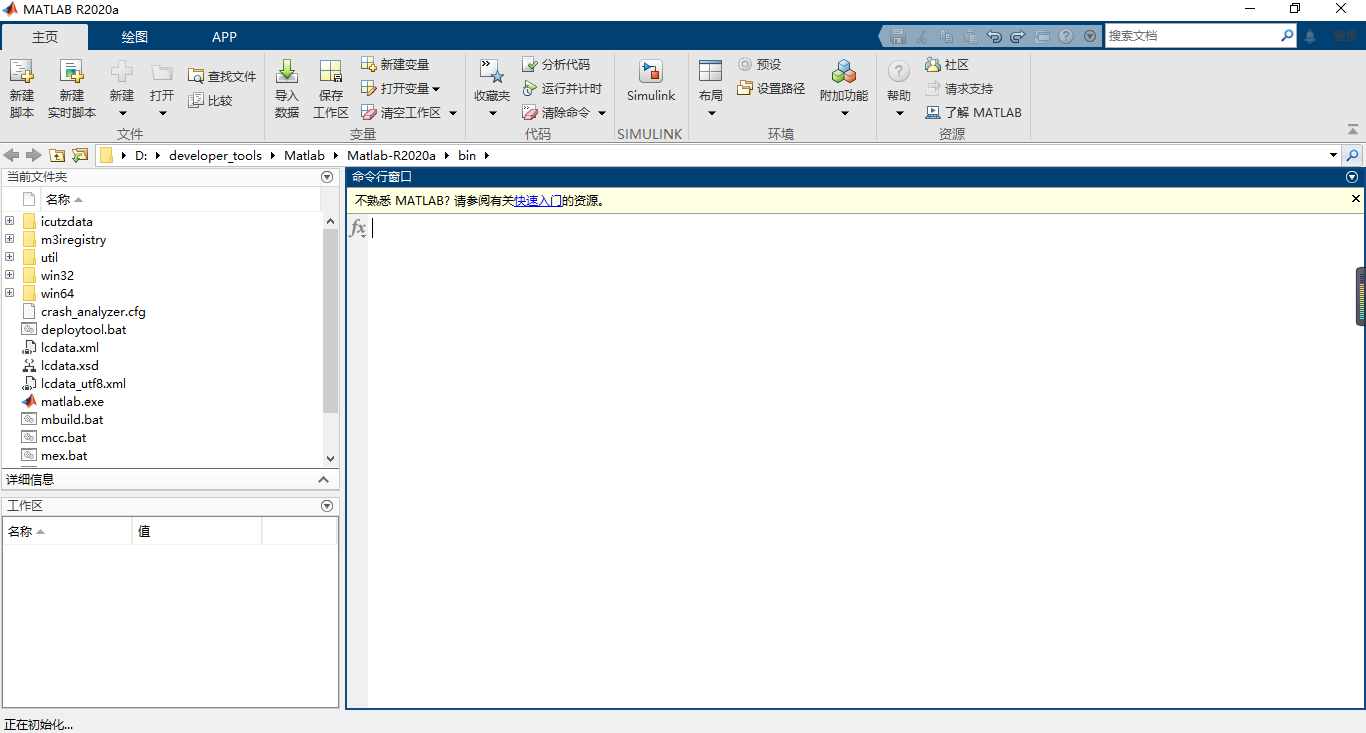Click the 快速入门 link

(x=538, y=200)
